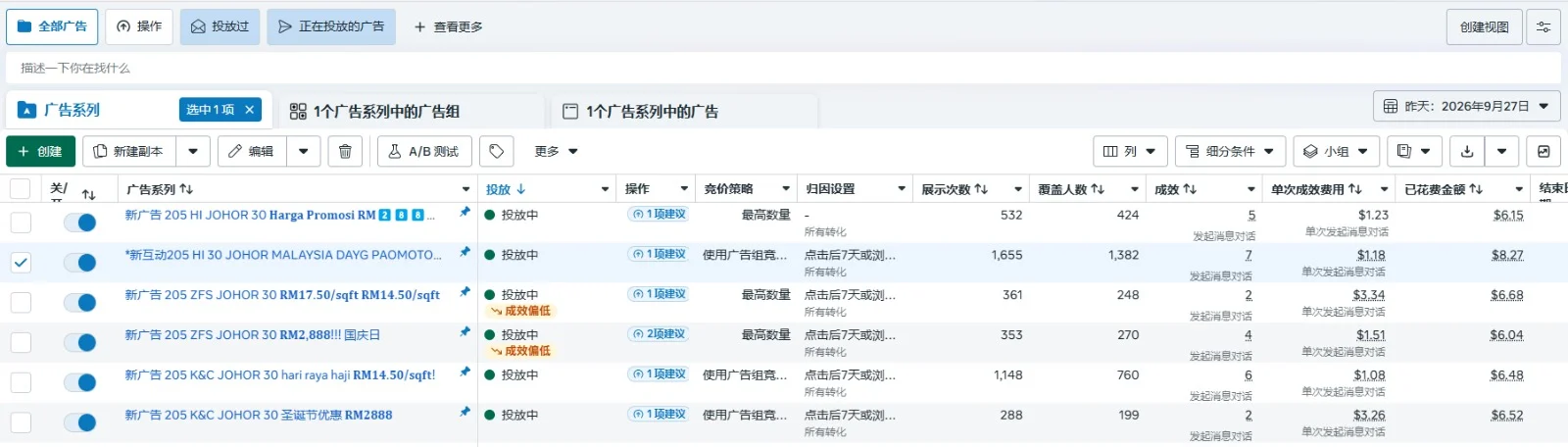
Task: Open 竞价策略 column header menu
Action: pyautogui.click(x=786, y=189)
